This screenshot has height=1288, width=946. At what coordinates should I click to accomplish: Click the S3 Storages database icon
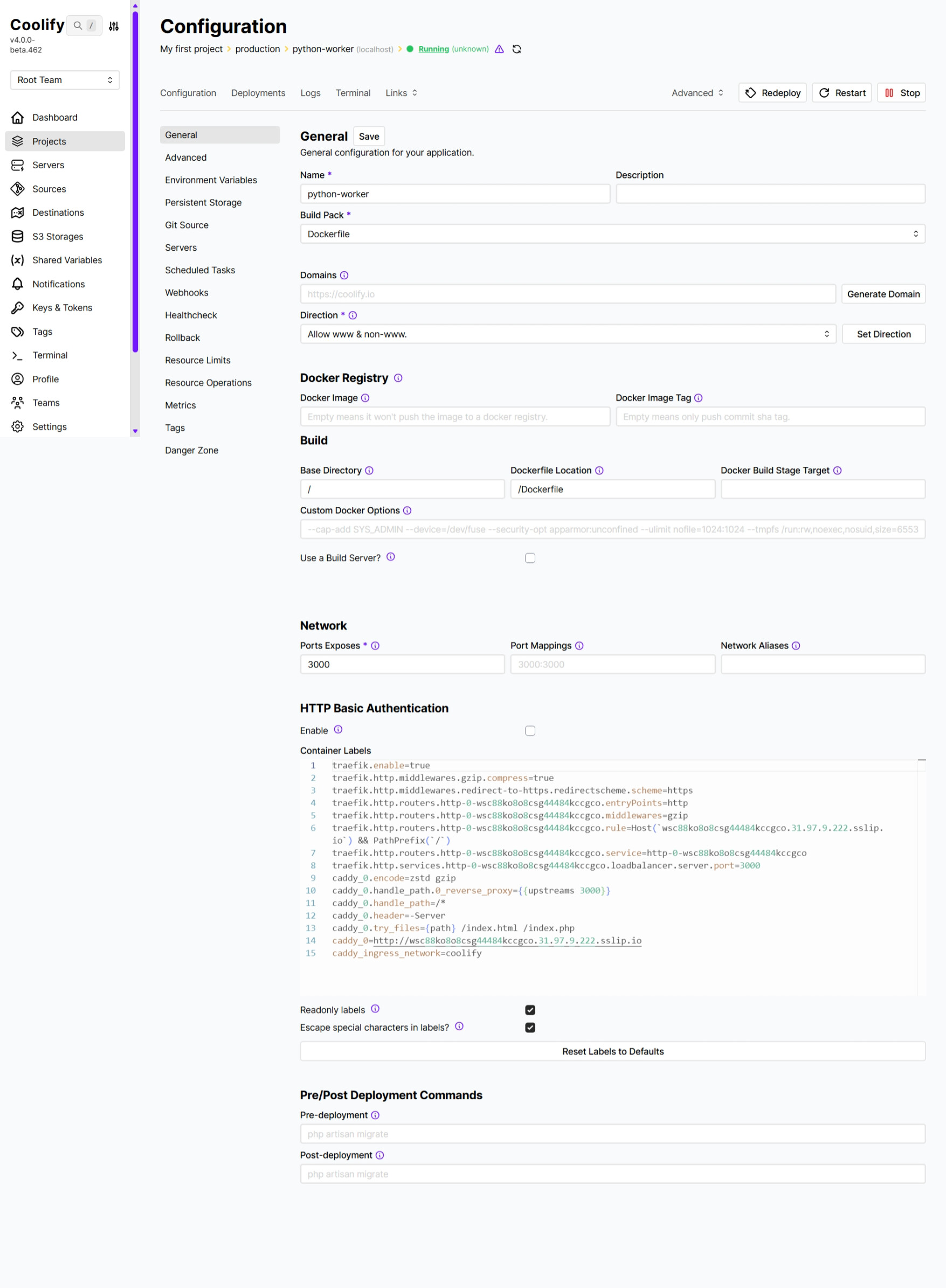[x=18, y=237]
